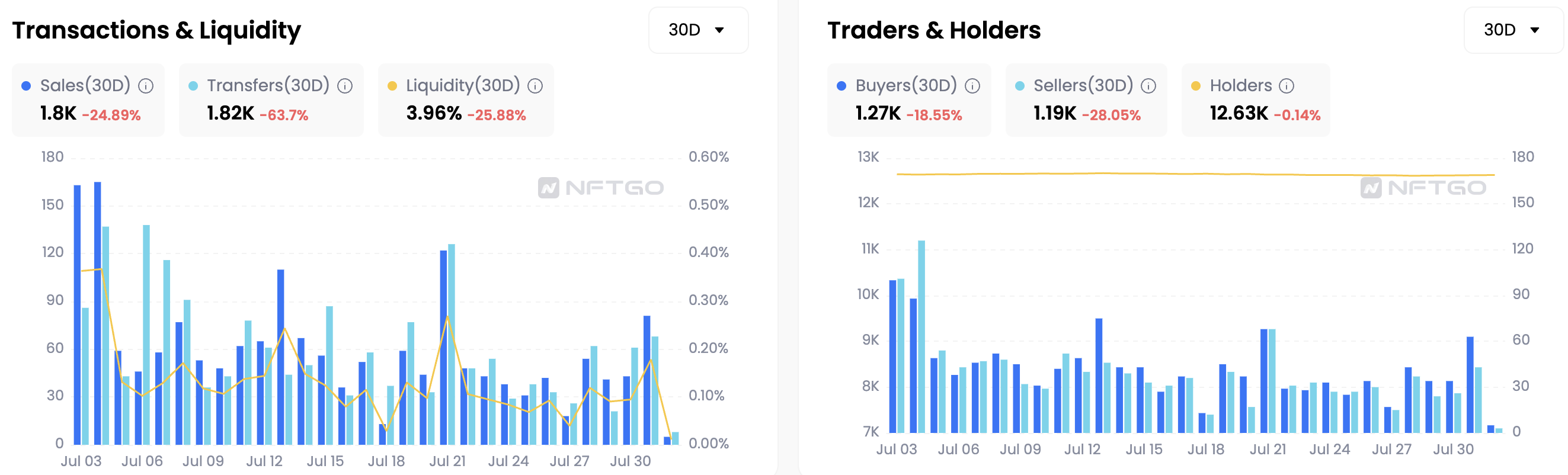Open 30D dropdown in Traders & Holders
1568x475 pixels.
pyautogui.click(x=1513, y=30)
